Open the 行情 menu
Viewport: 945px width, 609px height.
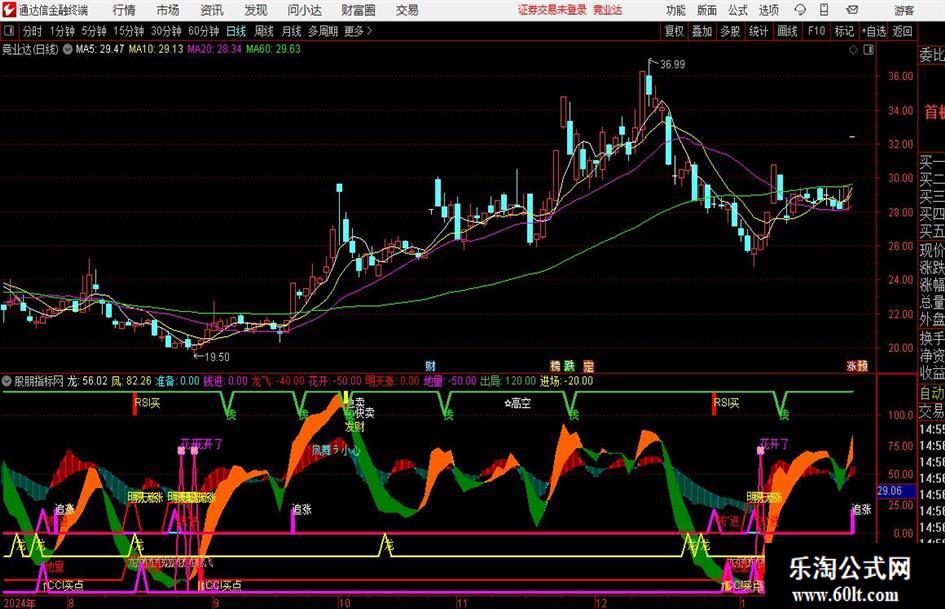124,10
